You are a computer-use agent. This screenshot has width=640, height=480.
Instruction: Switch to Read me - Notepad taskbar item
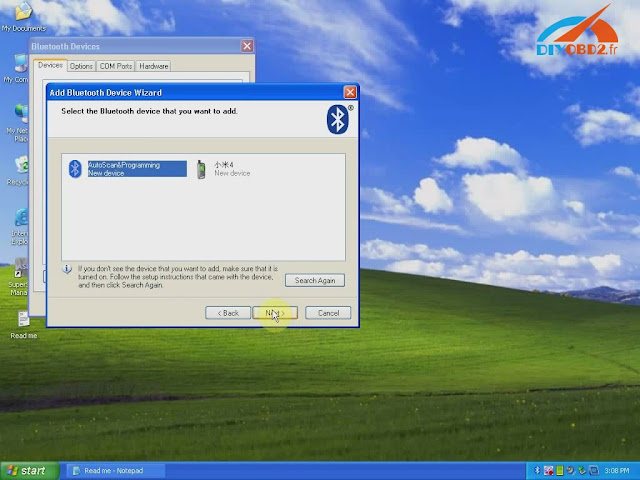[116, 471]
